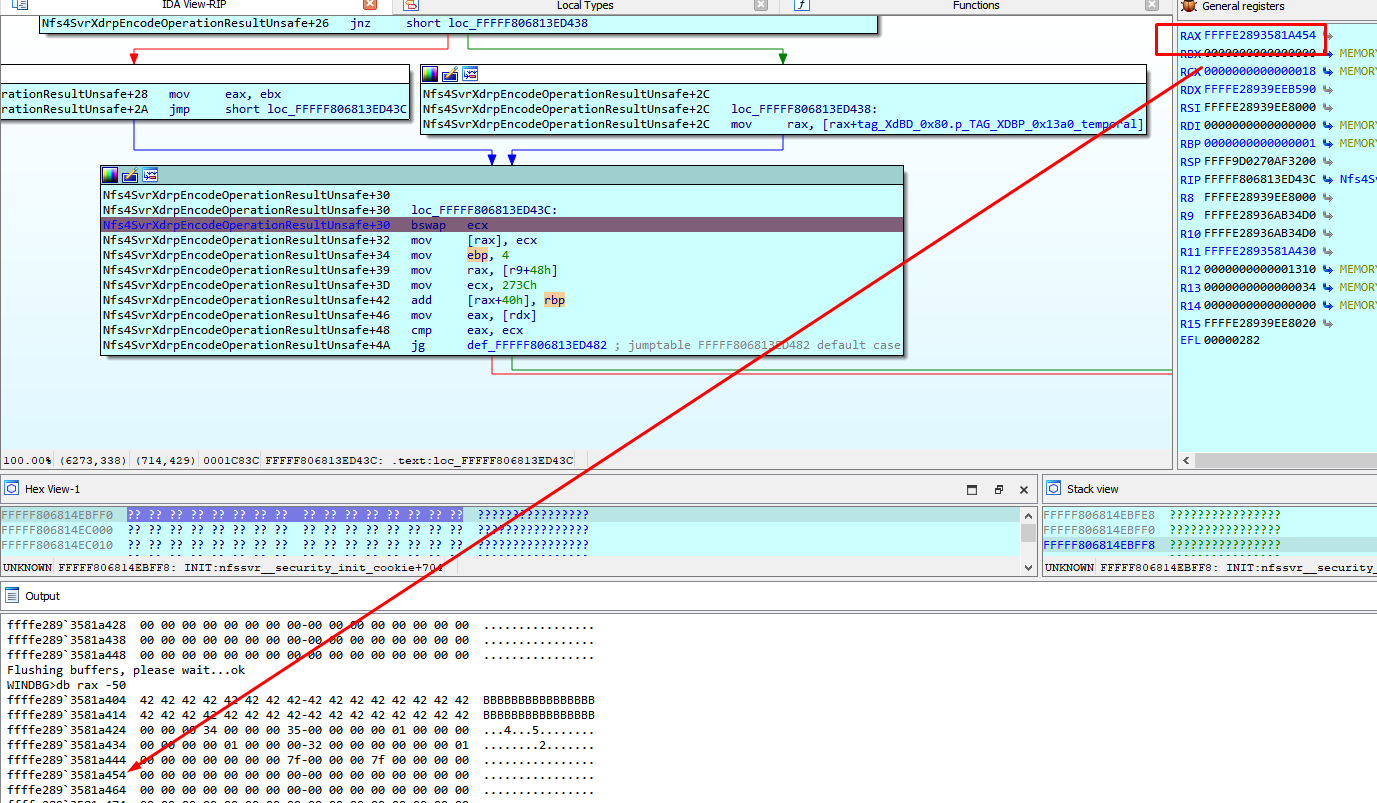1377x803 pixels.
Task: Click left arrow of registers horizontal scrollbar
Action: point(1187,461)
